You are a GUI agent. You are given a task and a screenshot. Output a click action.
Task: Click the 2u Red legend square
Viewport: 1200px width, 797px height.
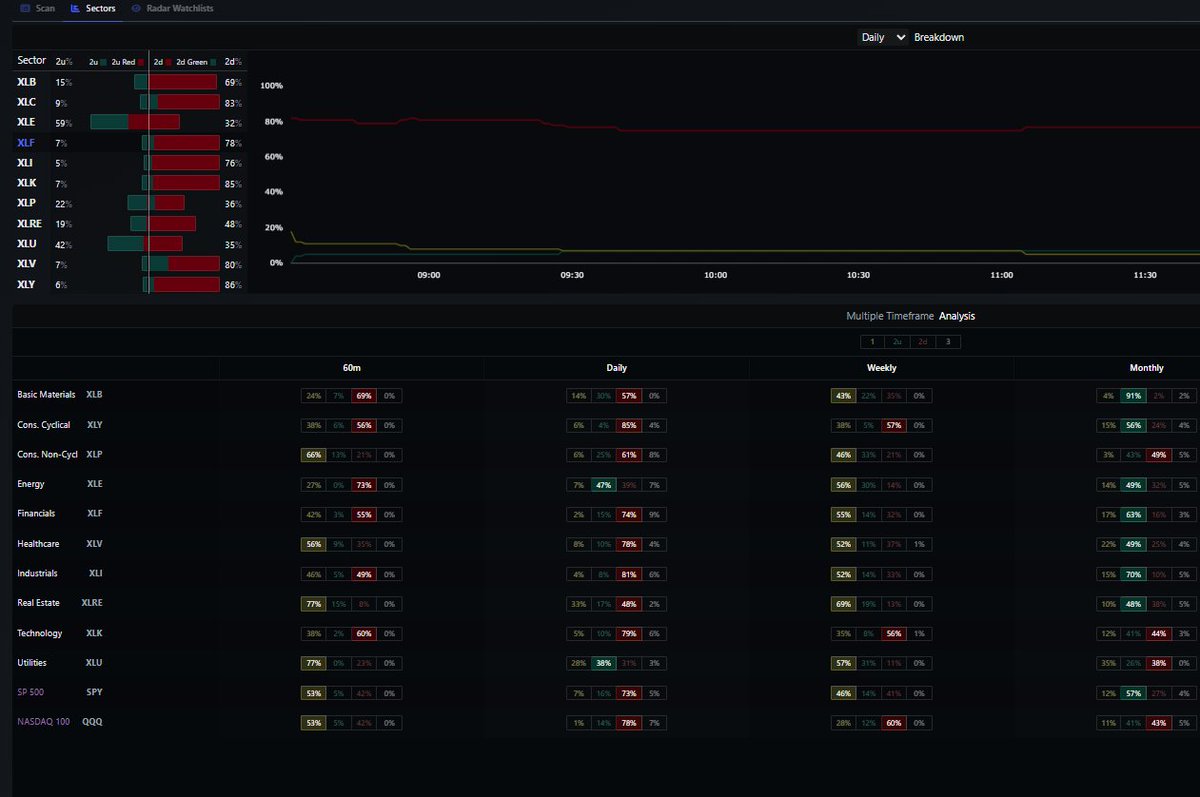pos(143,61)
